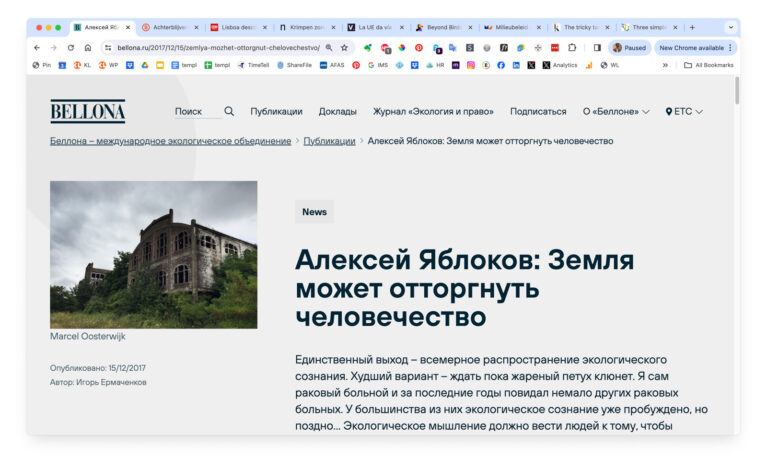Expand the О «Беллоне» dropdown menu

click(615, 112)
